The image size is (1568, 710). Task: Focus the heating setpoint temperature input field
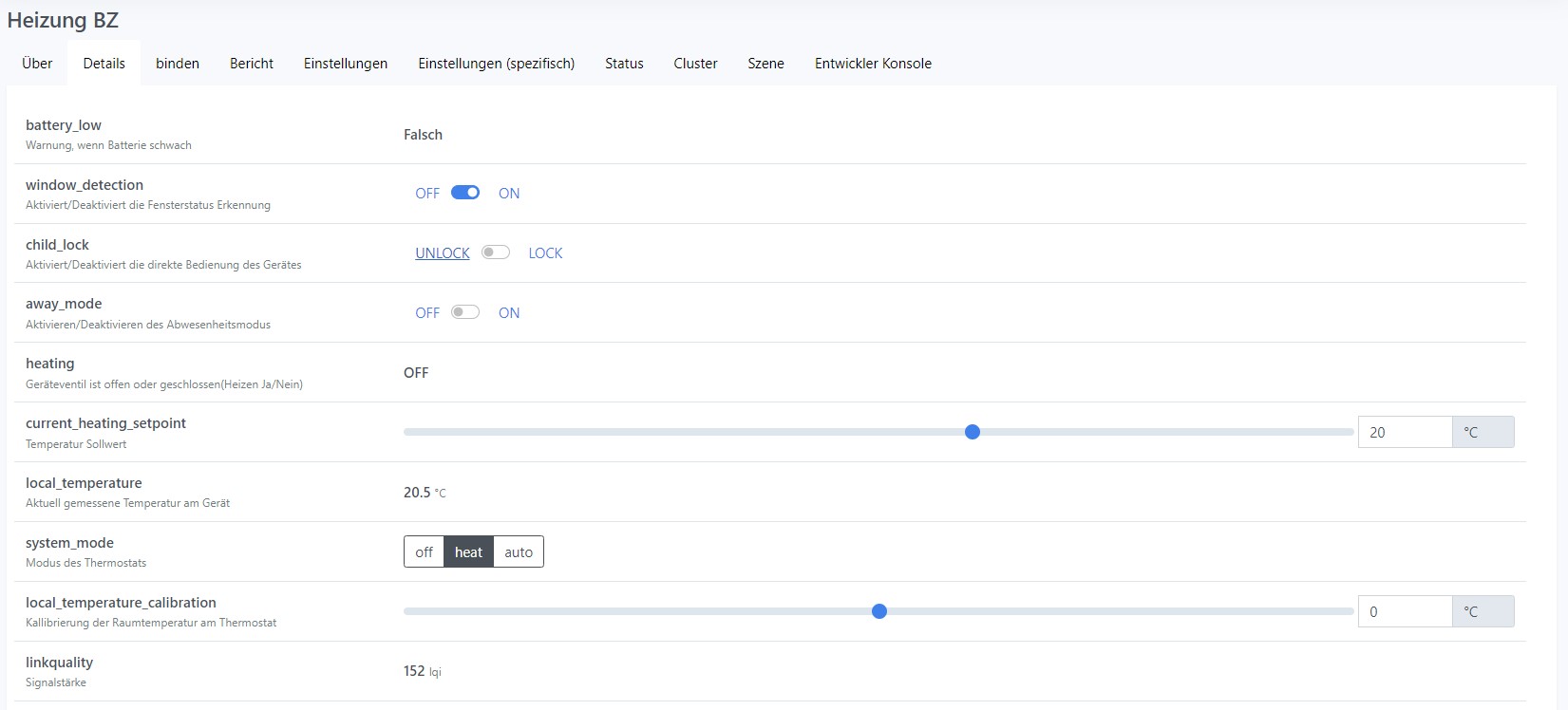click(x=1405, y=432)
